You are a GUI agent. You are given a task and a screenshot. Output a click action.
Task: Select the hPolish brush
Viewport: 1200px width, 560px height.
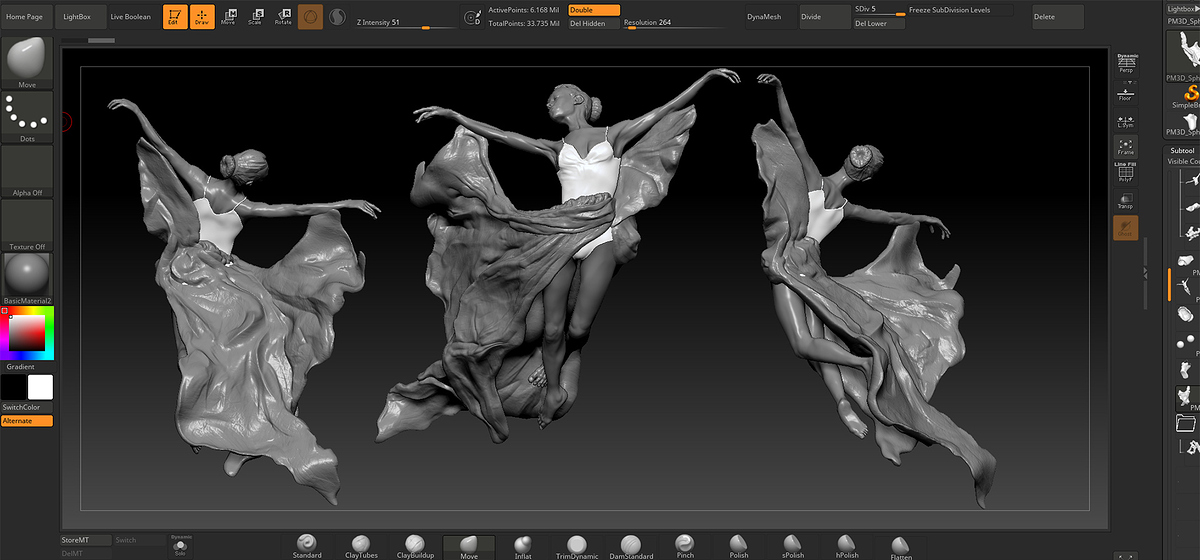pos(846,545)
